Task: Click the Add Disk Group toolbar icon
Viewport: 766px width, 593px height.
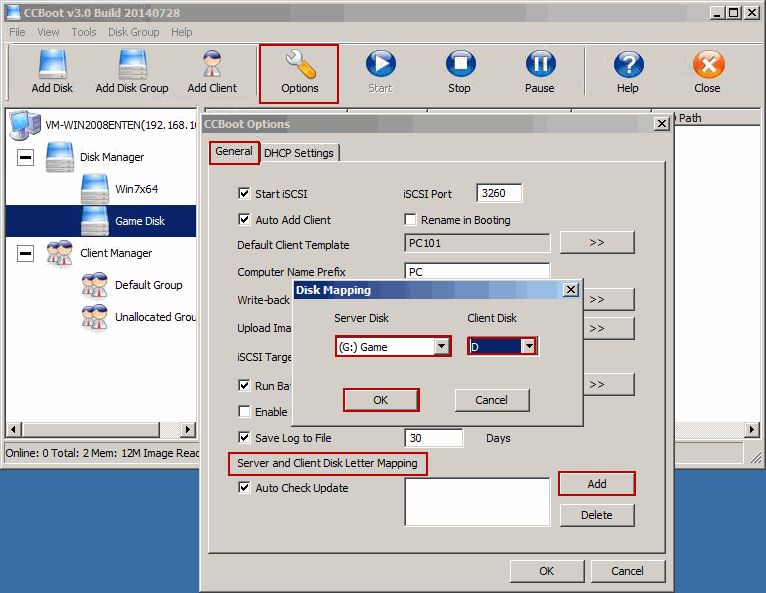Action: click(132, 64)
